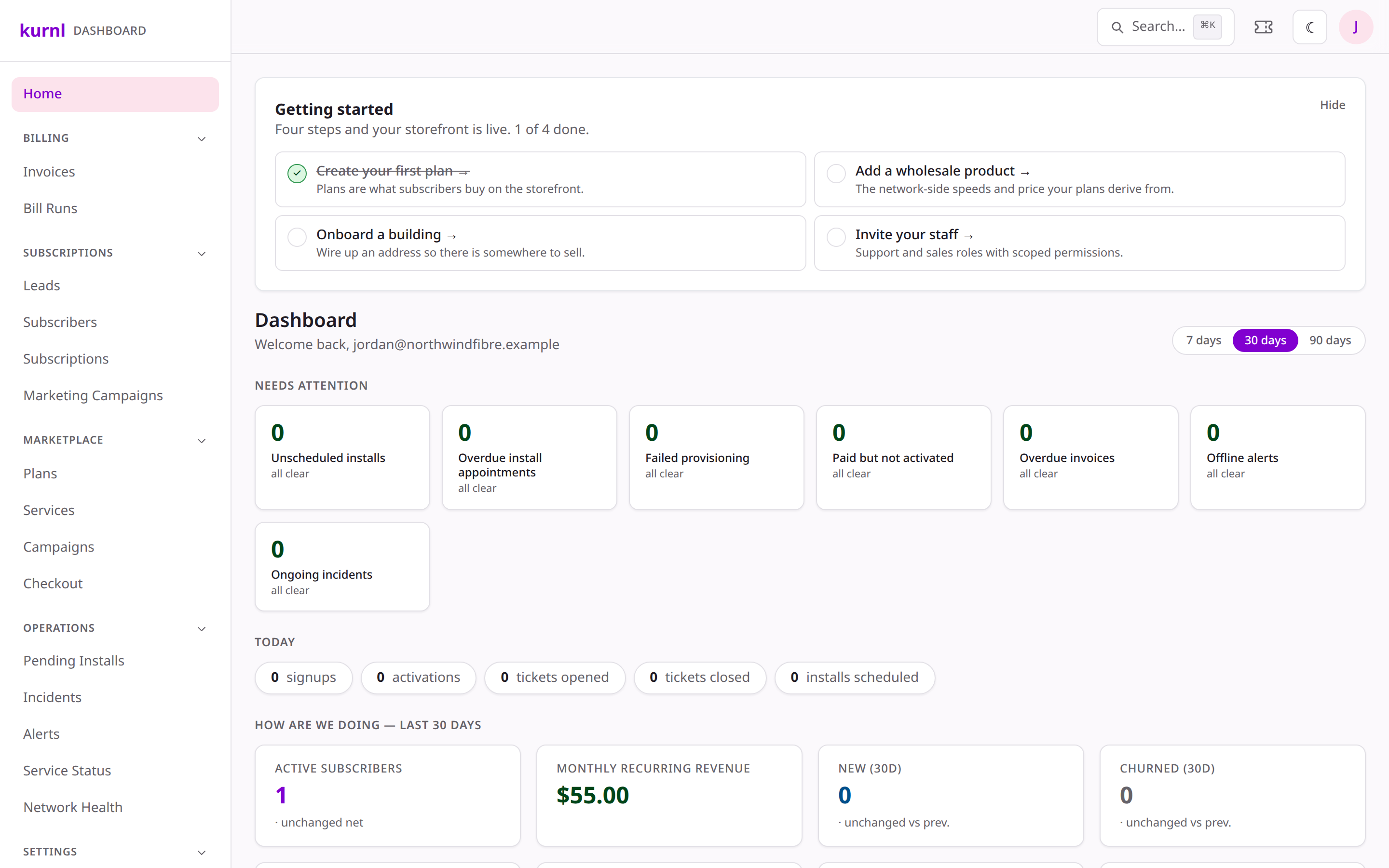
Task: Toggle dark mode with the moon icon
Action: pyautogui.click(x=1310, y=27)
